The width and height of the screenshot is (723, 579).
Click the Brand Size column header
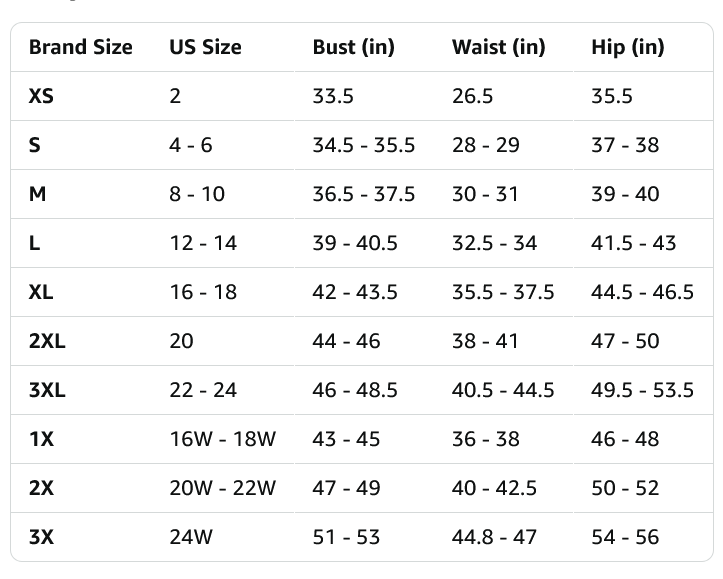81,47
